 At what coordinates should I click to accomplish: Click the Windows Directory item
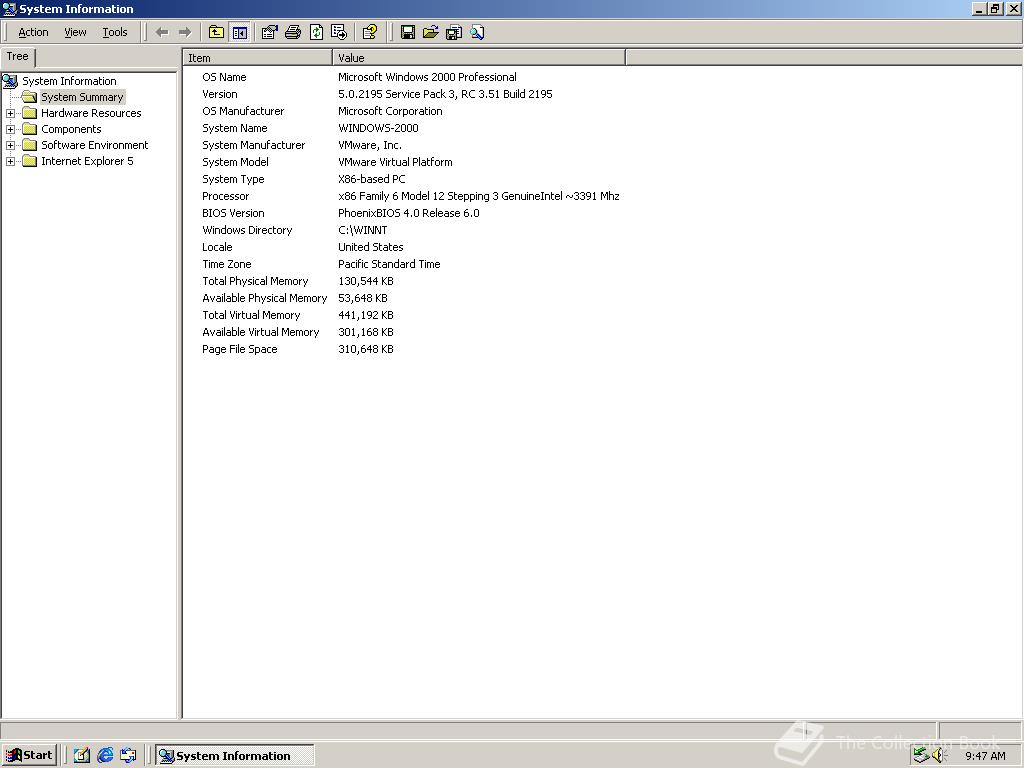click(247, 230)
